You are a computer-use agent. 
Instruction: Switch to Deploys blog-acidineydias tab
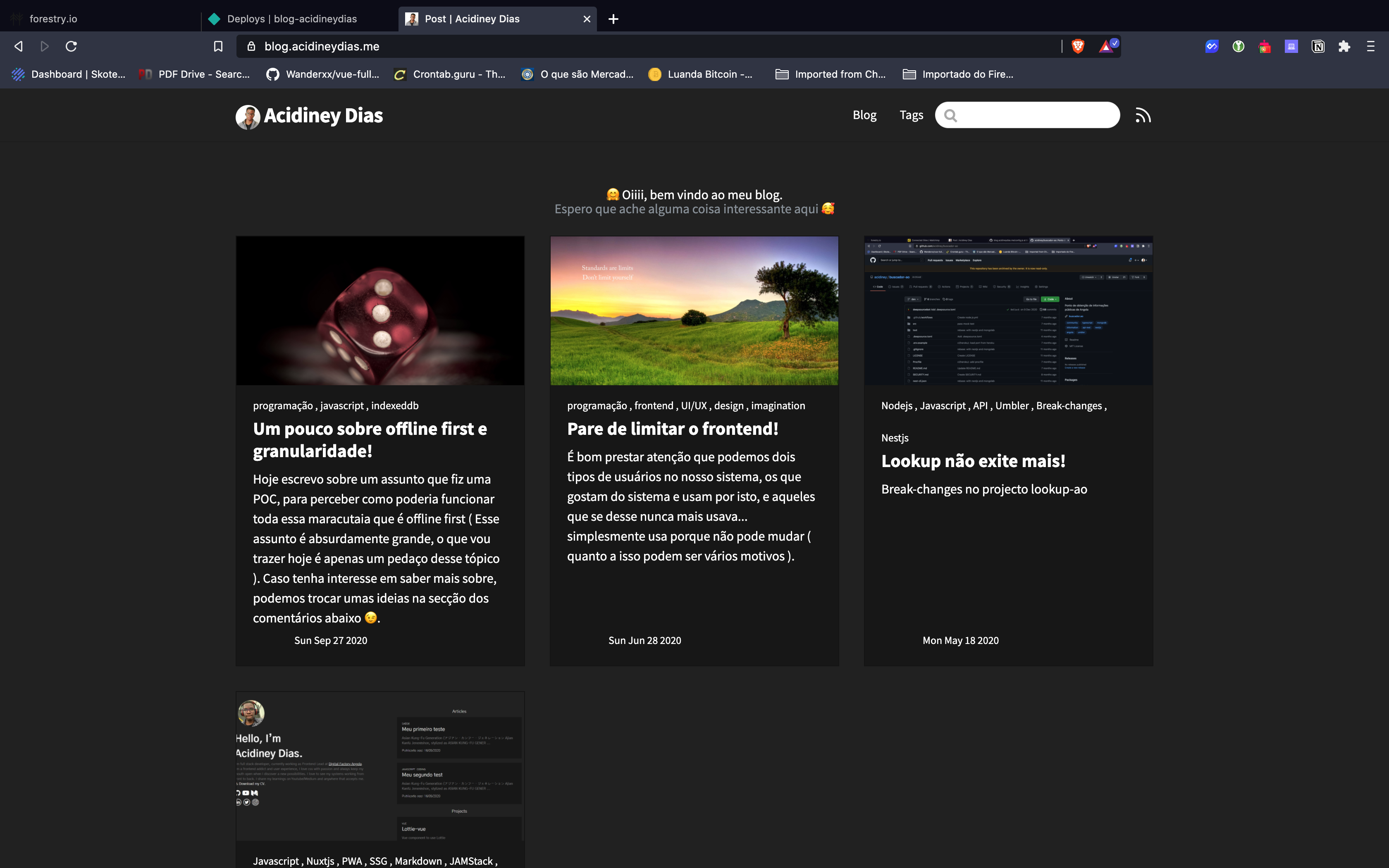tap(291, 19)
